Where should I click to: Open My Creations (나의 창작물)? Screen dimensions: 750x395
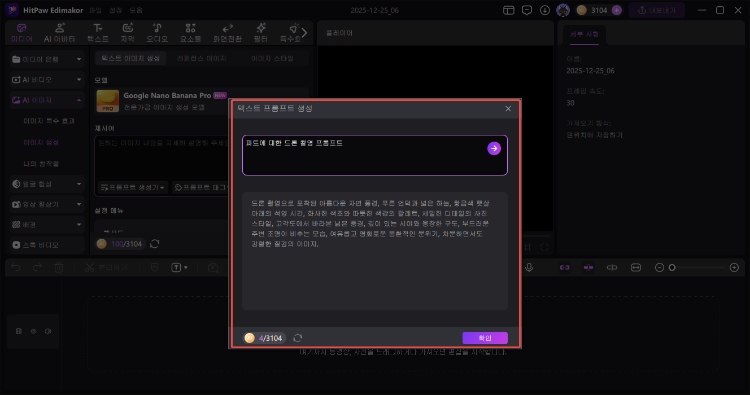[x=41, y=164]
